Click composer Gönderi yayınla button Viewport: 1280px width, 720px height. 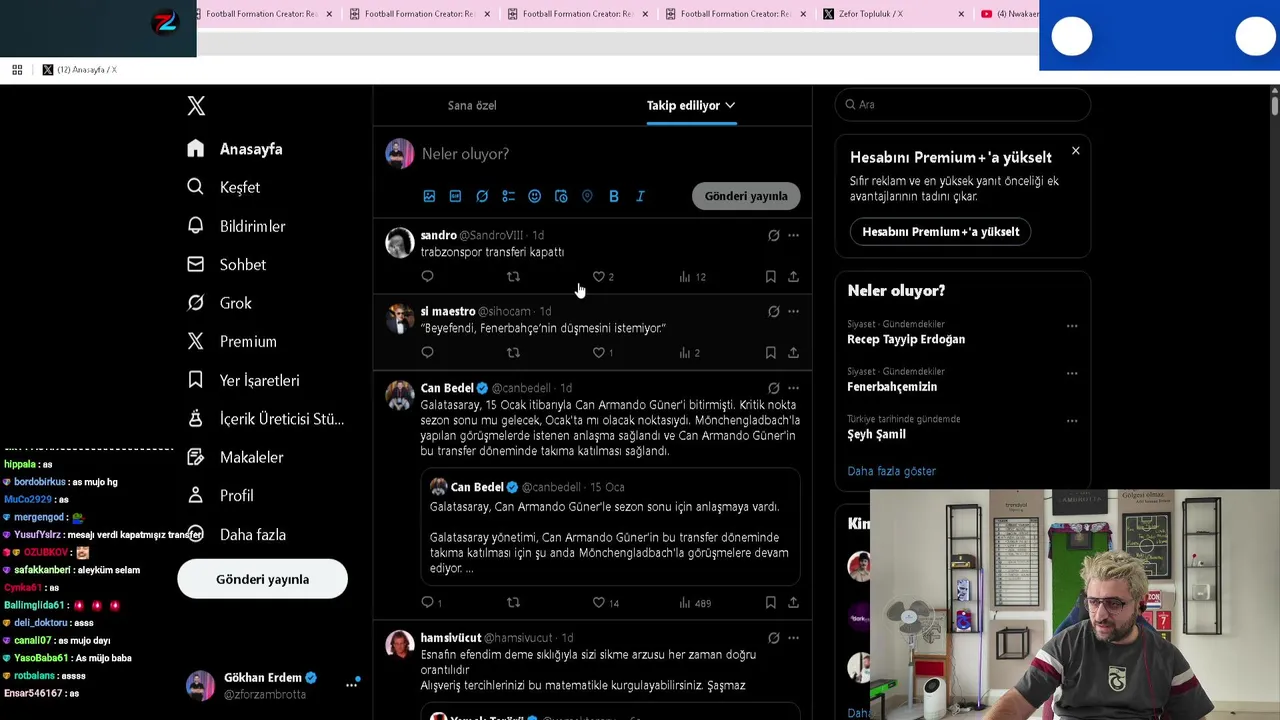coord(746,196)
